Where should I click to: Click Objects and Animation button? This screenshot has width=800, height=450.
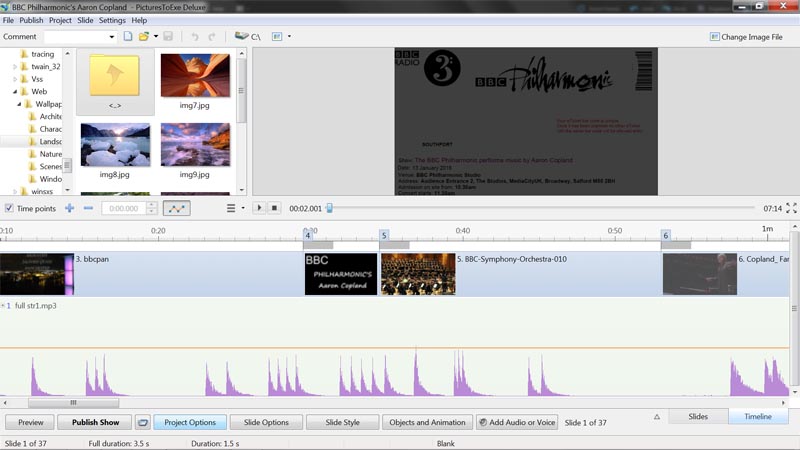(x=428, y=422)
